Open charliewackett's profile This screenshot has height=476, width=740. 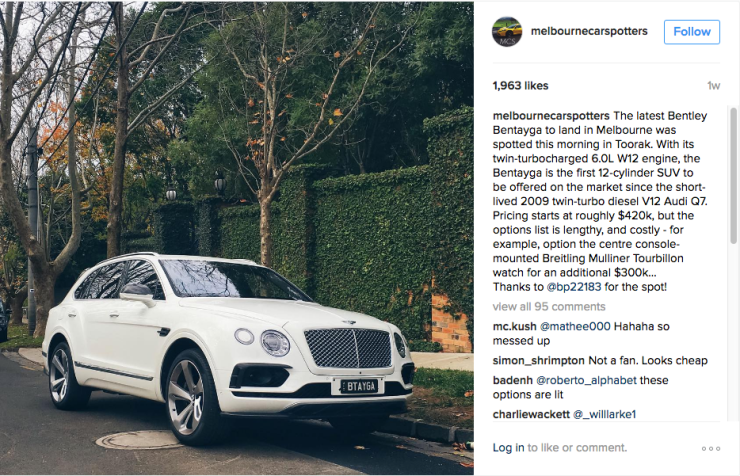[x=531, y=414]
